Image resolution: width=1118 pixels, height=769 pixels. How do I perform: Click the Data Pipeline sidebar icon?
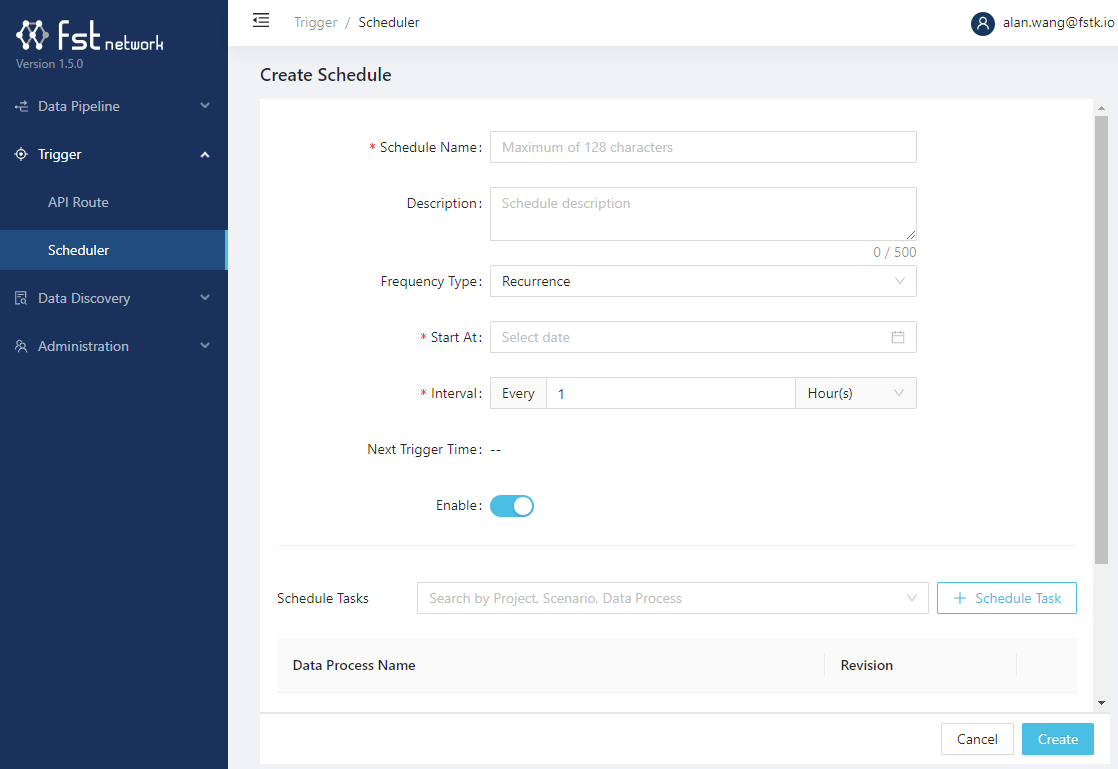click(22, 107)
